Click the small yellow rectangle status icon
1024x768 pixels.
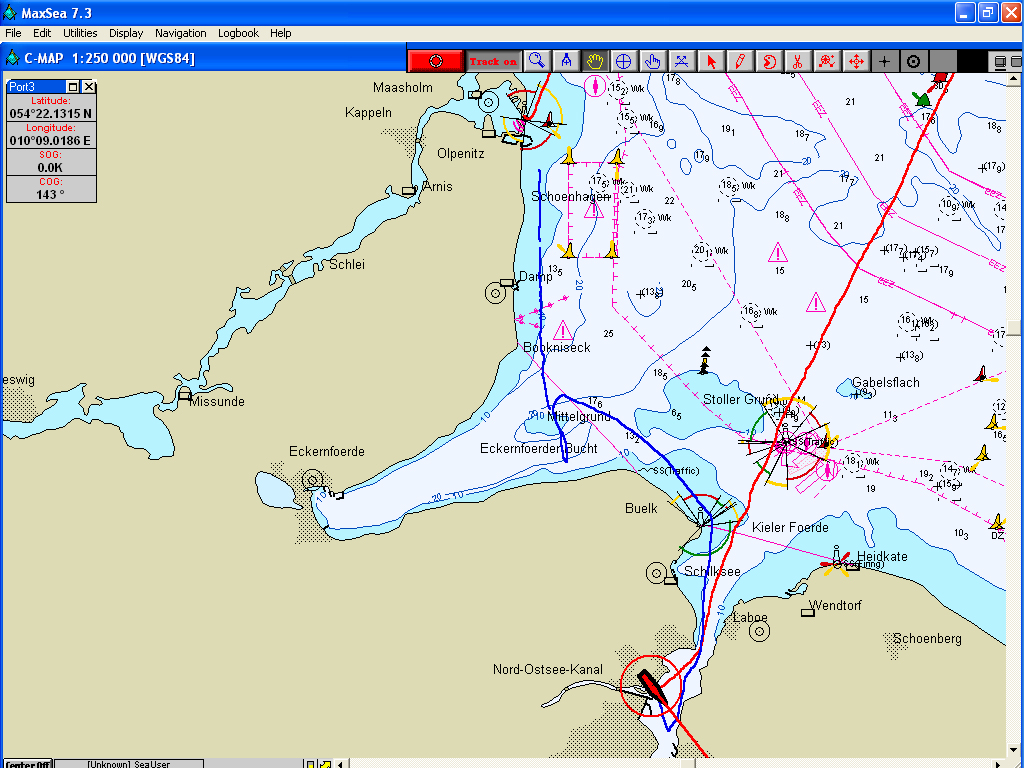(311, 764)
